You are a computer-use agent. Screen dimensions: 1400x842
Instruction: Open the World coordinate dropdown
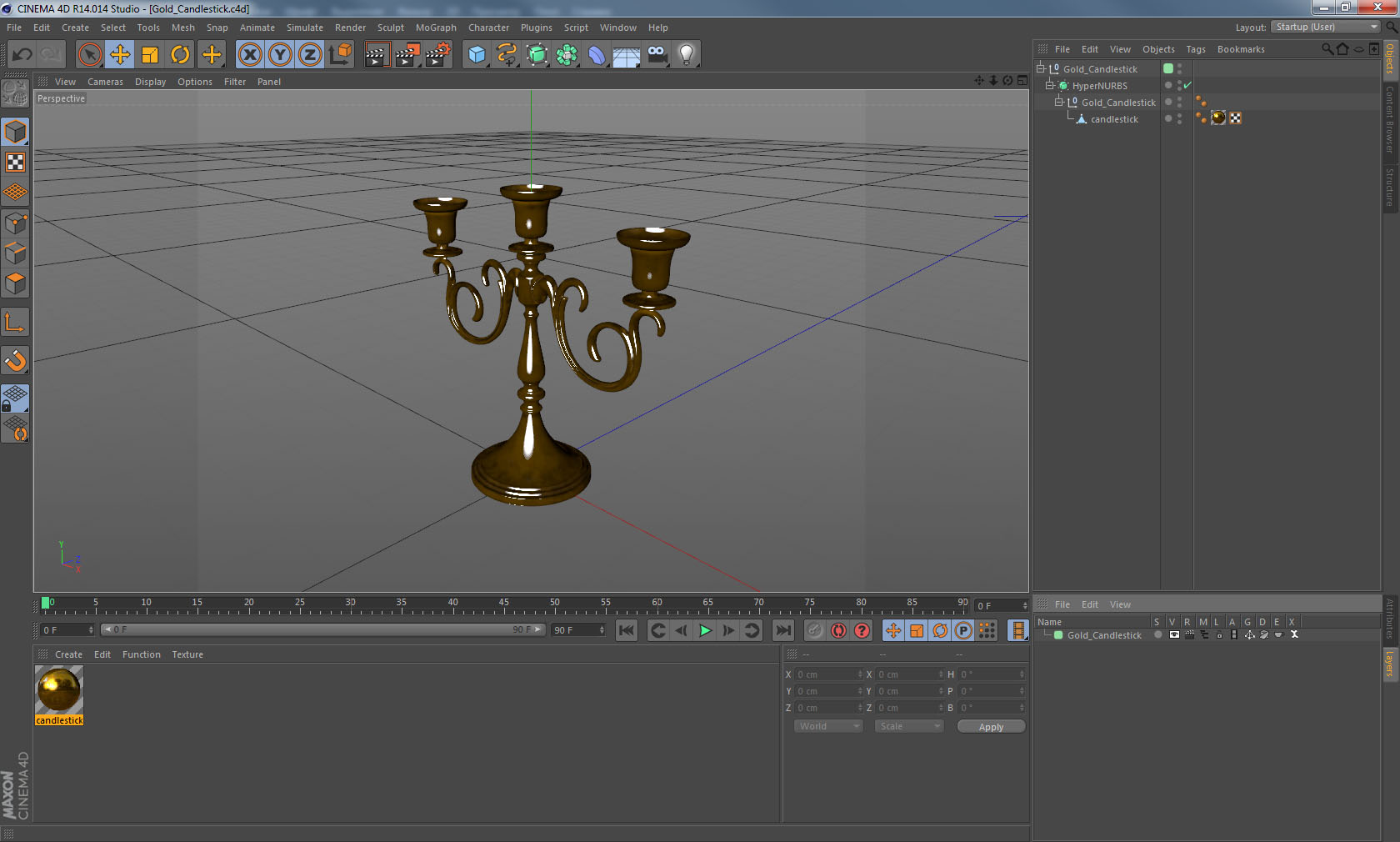828,726
